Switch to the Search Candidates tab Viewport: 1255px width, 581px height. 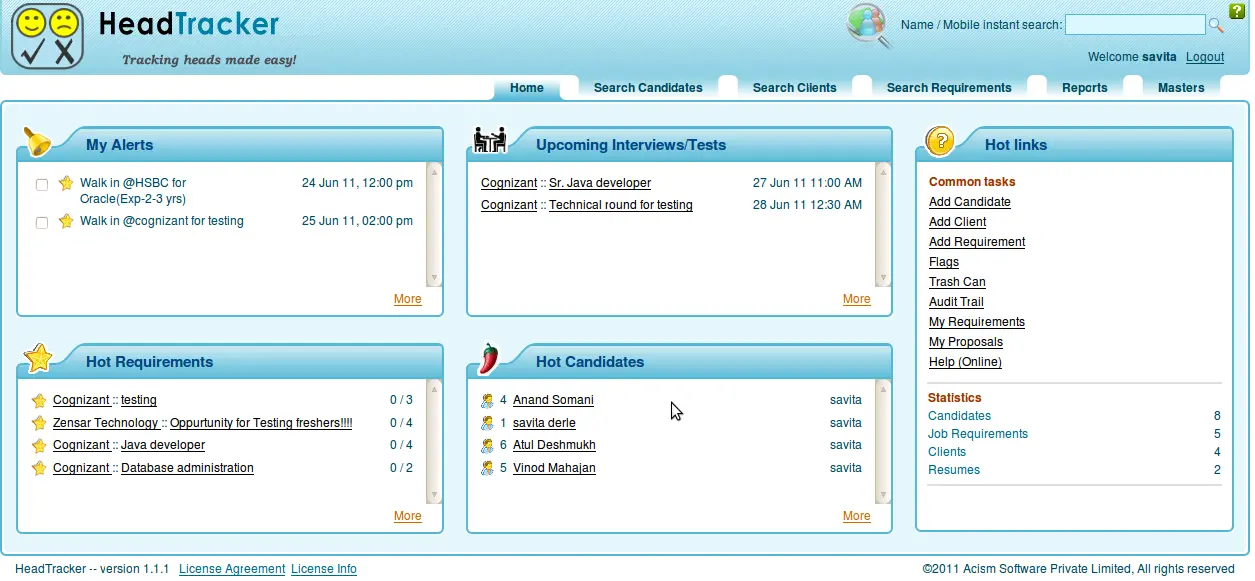(x=648, y=87)
